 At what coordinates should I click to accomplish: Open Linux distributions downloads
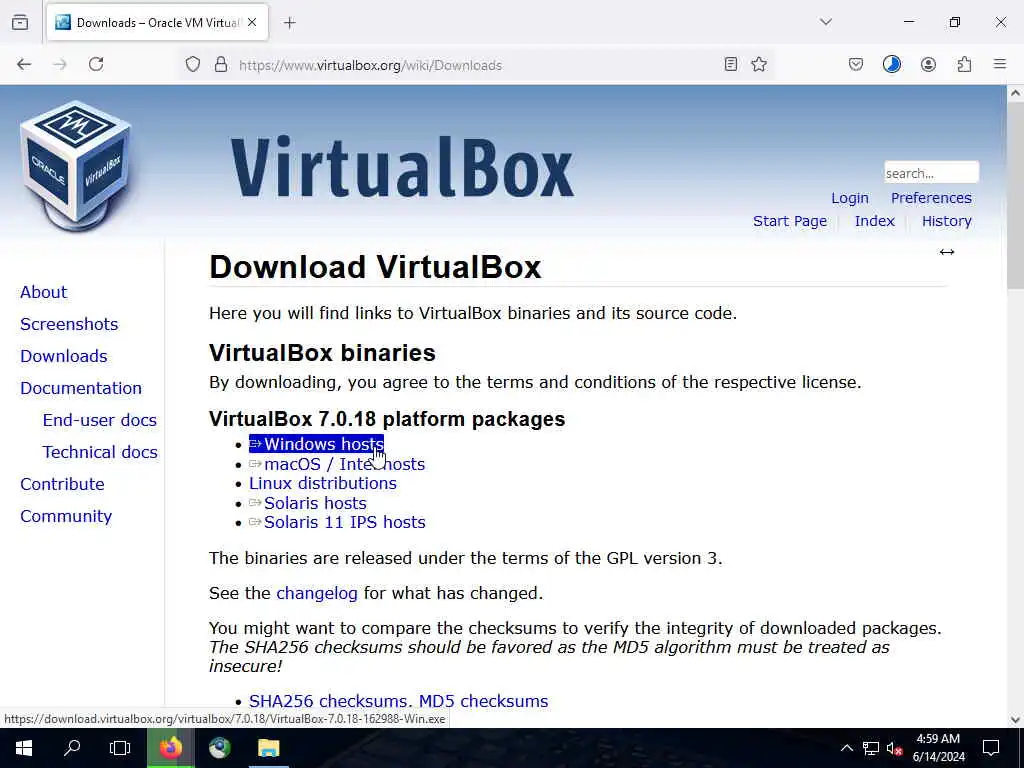coord(323,483)
